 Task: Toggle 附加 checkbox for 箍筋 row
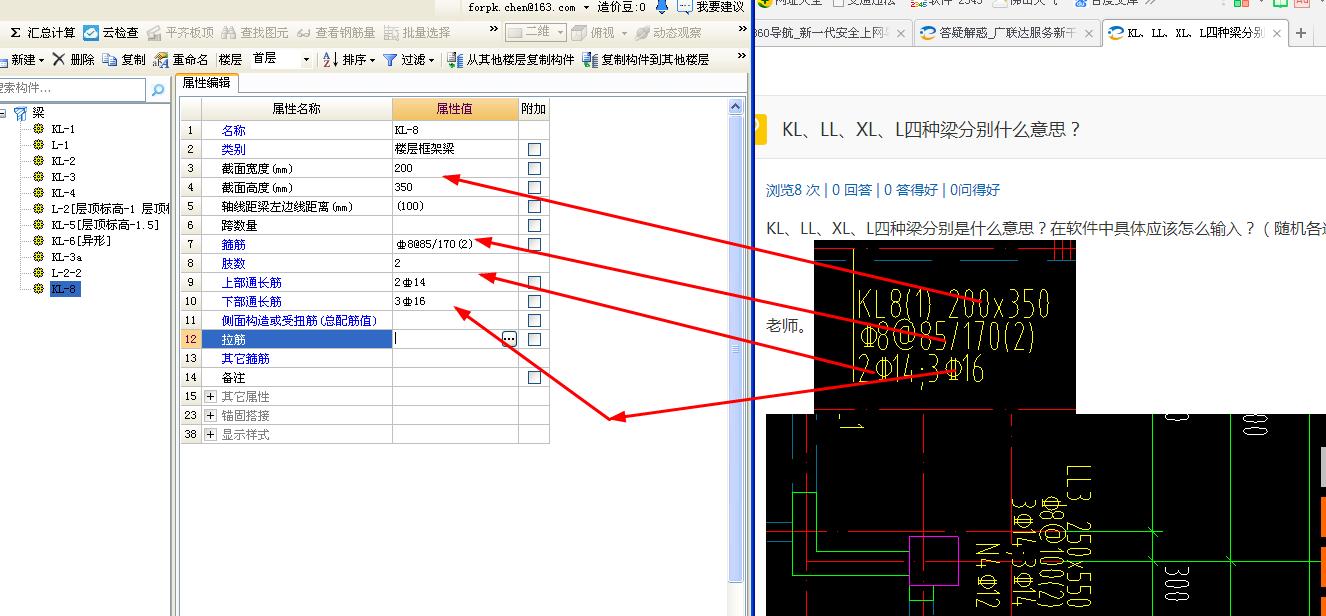tap(534, 244)
